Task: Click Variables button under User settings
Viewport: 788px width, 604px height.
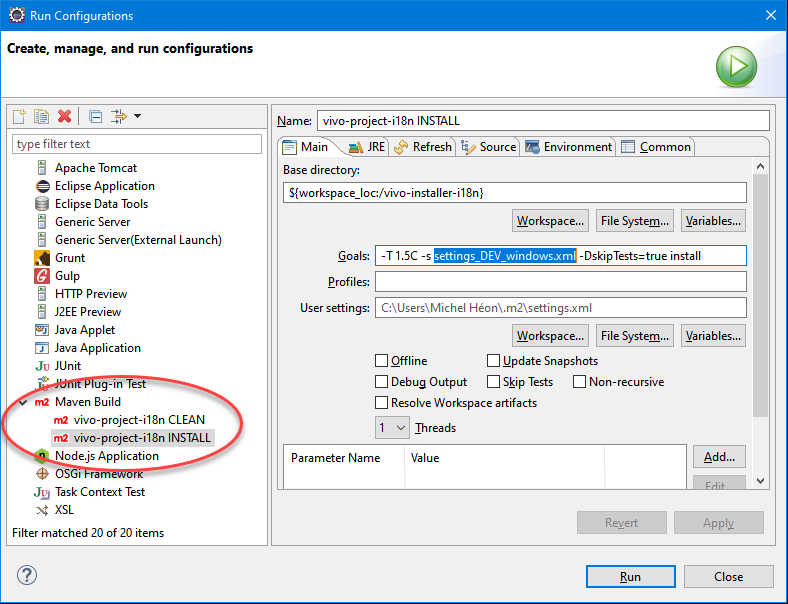Action: 713,336
